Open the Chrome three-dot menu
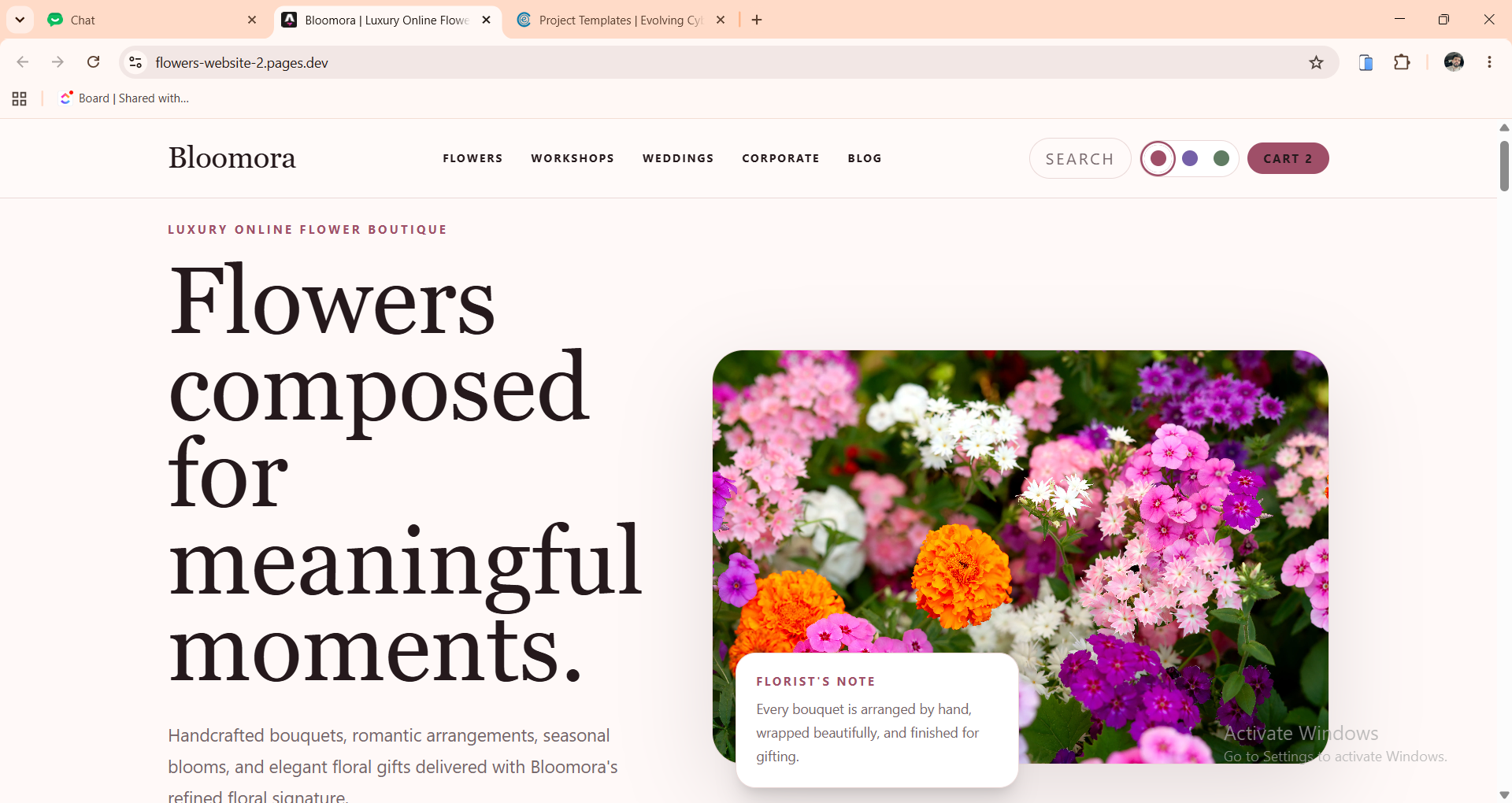1512x803 pixels. click(1489, 62)
